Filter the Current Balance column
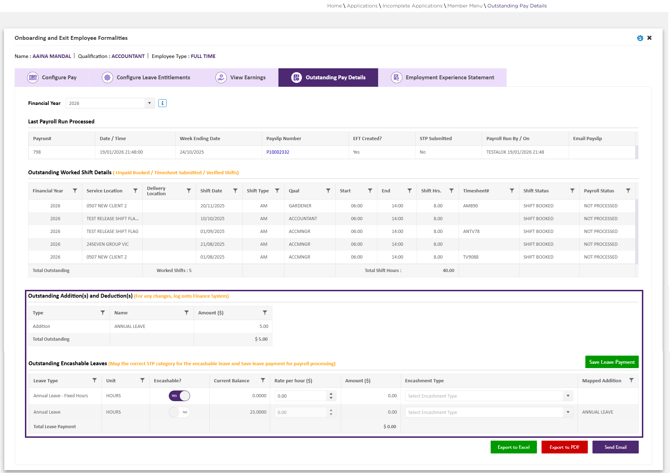Image resolution: width=670 pixels, height=473 pixels. (x=263, y=380)
